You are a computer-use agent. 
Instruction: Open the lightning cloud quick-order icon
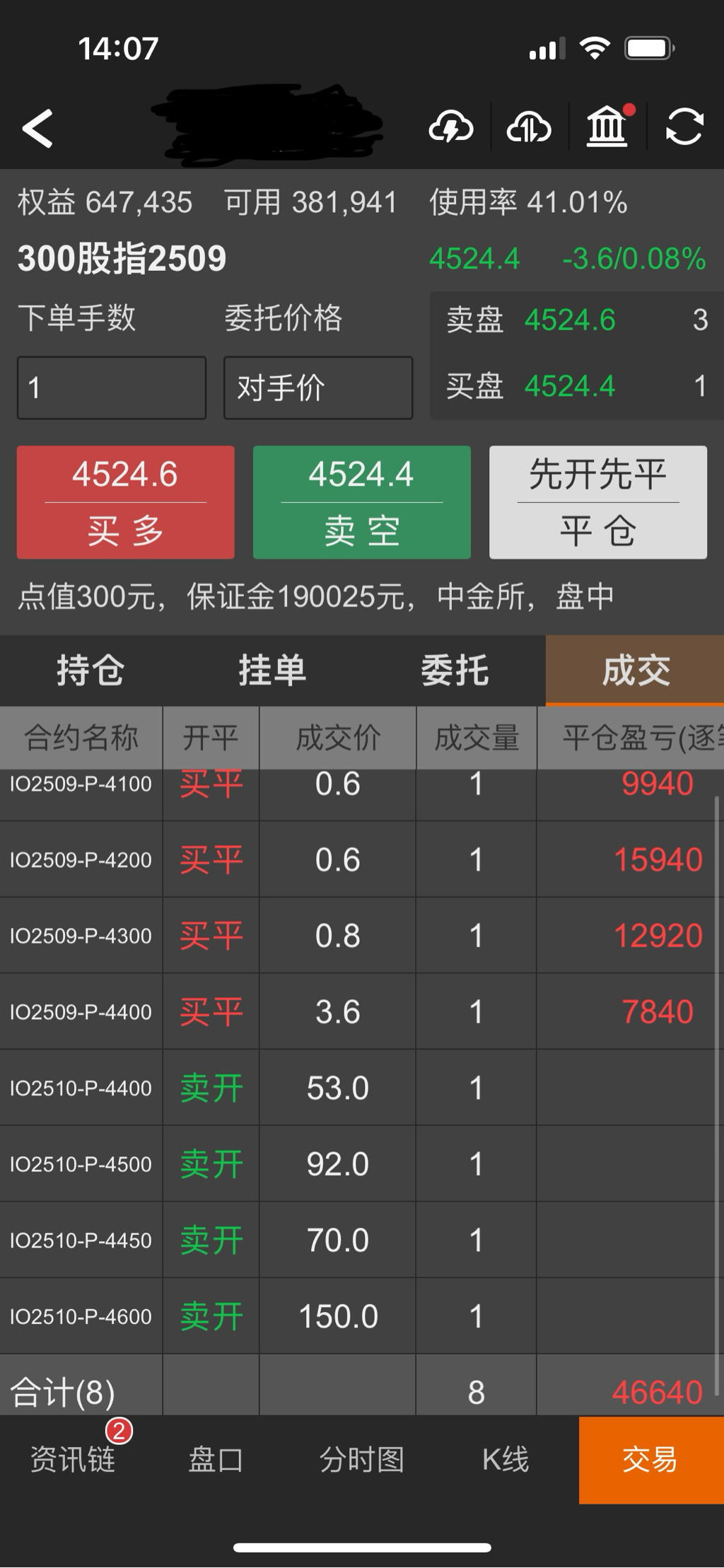pyautogui.click(x=451, y=128)
